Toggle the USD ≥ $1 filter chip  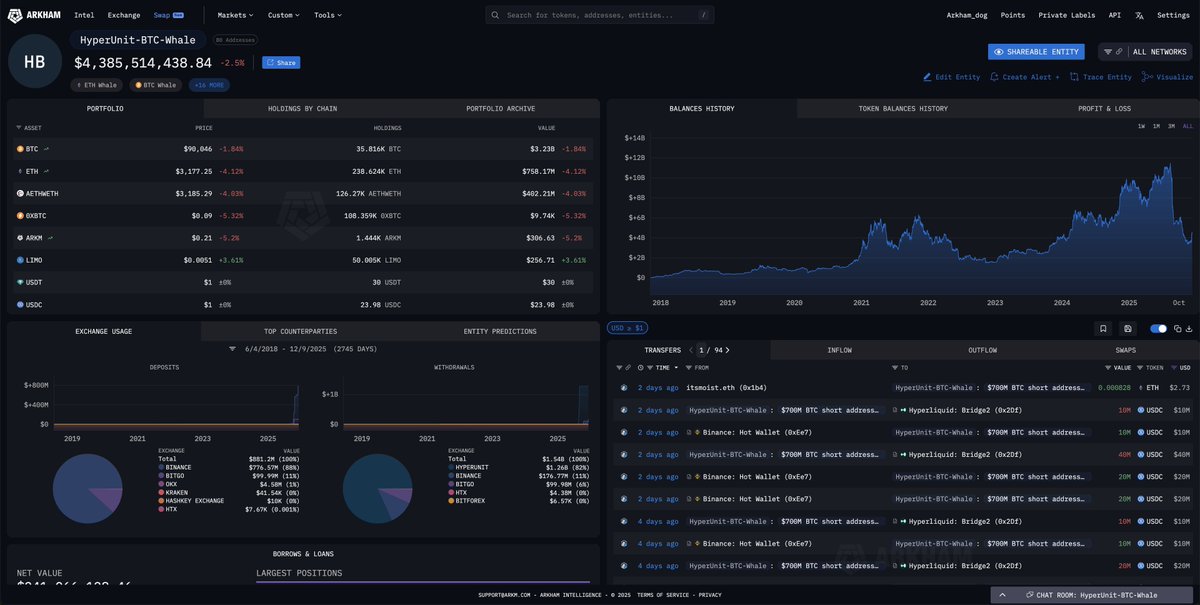point(629,328)
